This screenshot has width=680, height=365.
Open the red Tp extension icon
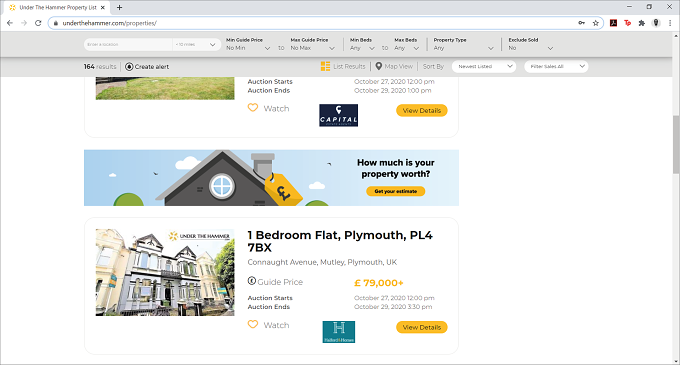[628, 23]
